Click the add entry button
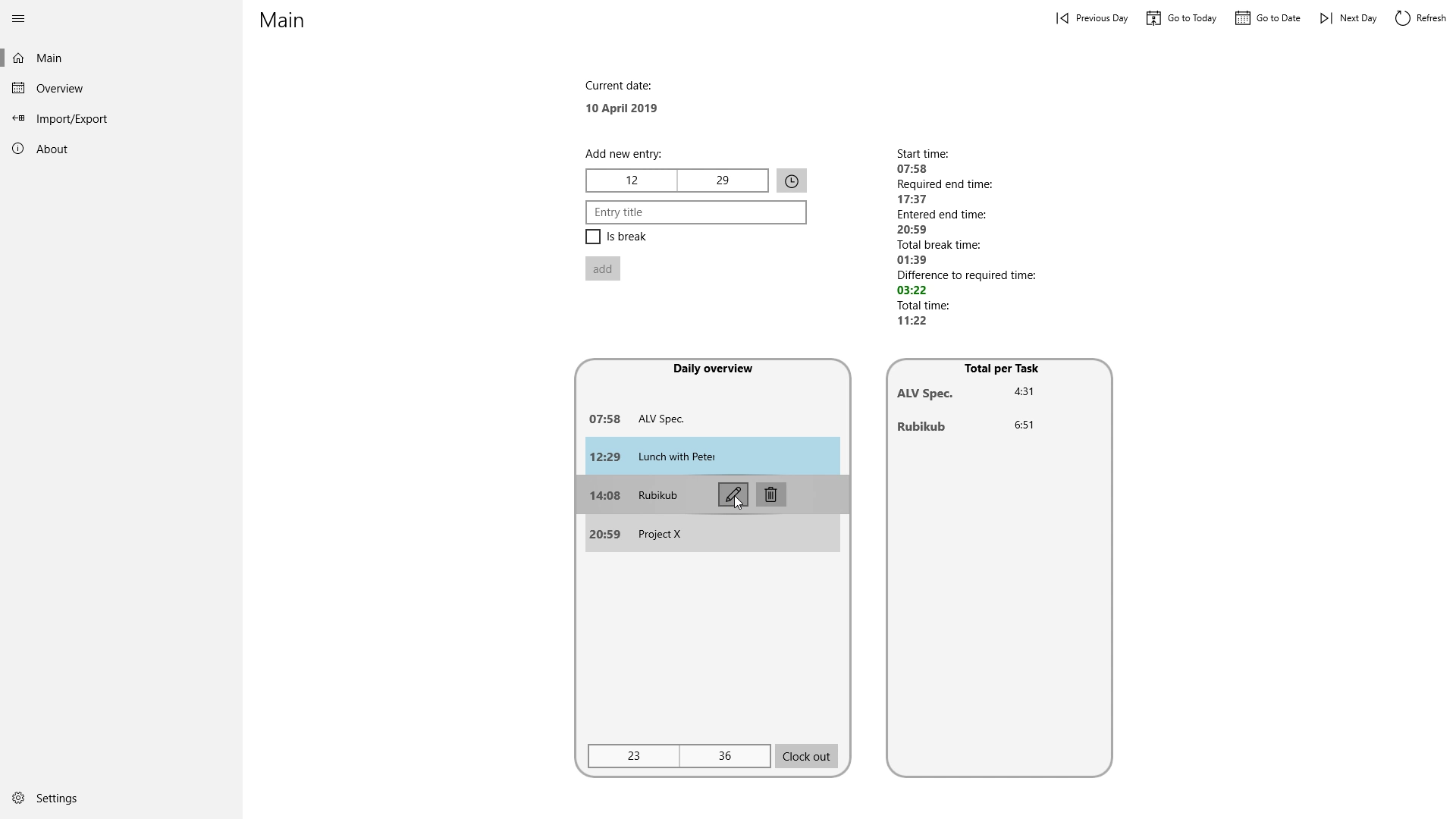Image resolution: width=1456 pixels, height=819 pixels. pyautogui.click(x=602, y=268)
